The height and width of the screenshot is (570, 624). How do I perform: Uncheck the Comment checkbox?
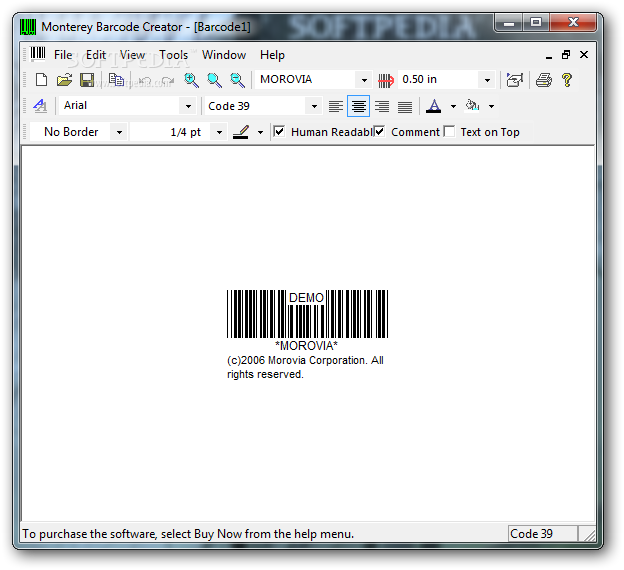click(x=379, y=131)
